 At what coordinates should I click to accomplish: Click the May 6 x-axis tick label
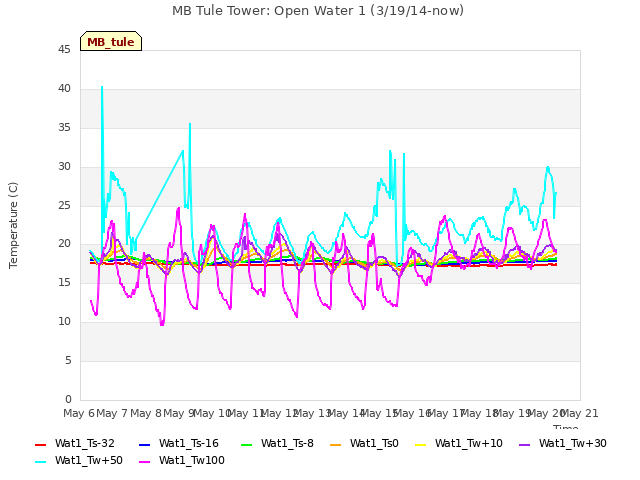tap(79, 413)
